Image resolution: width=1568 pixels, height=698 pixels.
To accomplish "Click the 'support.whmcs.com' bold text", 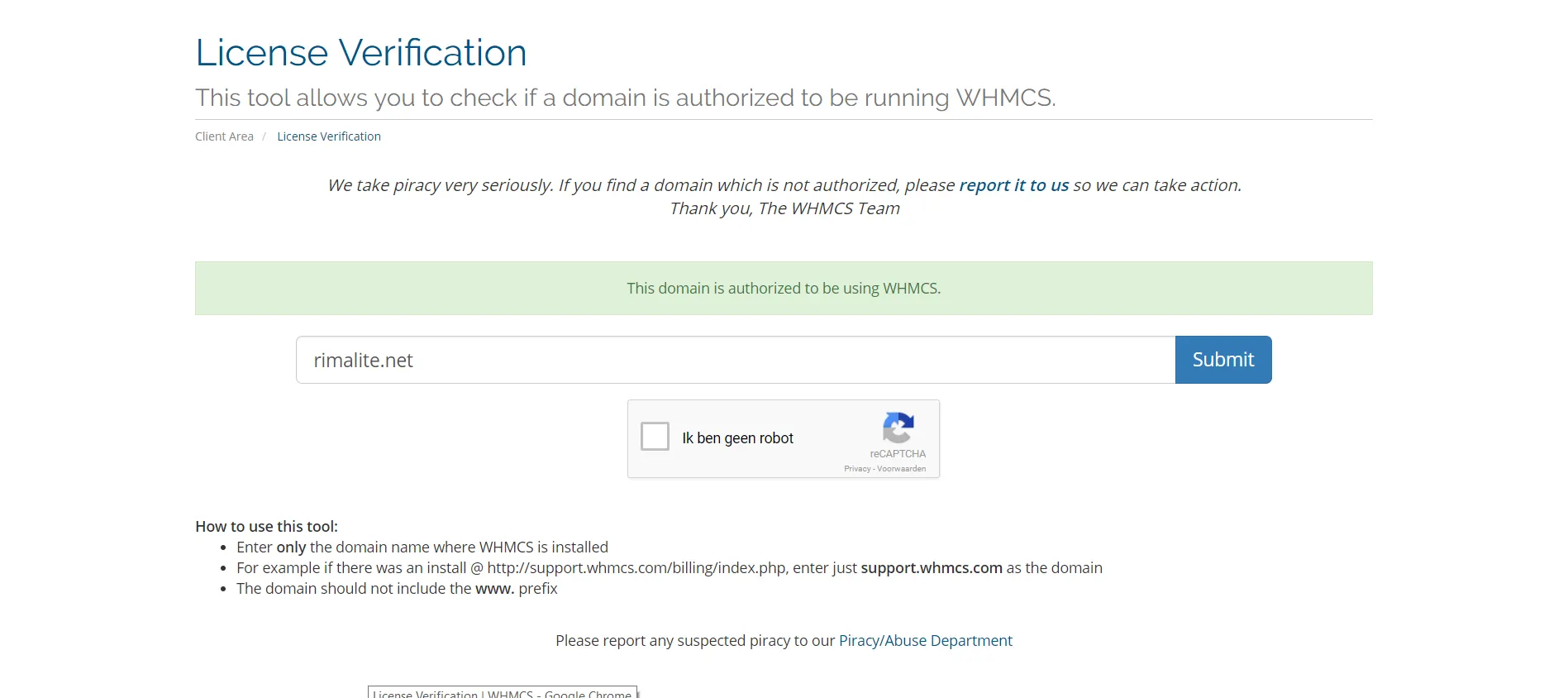I will pyautogui.click(x=932, y=568).
